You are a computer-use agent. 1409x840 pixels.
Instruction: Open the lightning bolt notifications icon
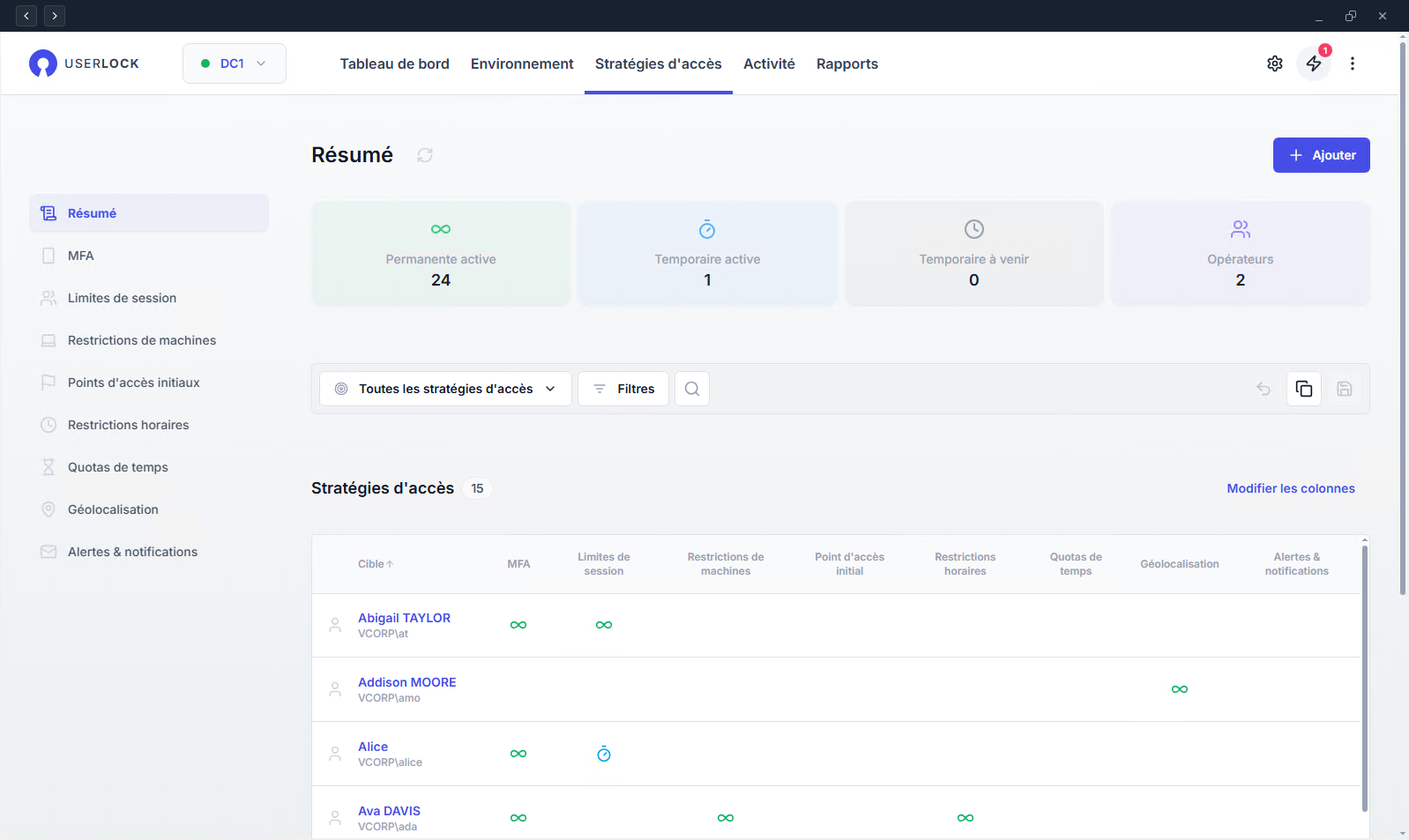point(1313,63)
